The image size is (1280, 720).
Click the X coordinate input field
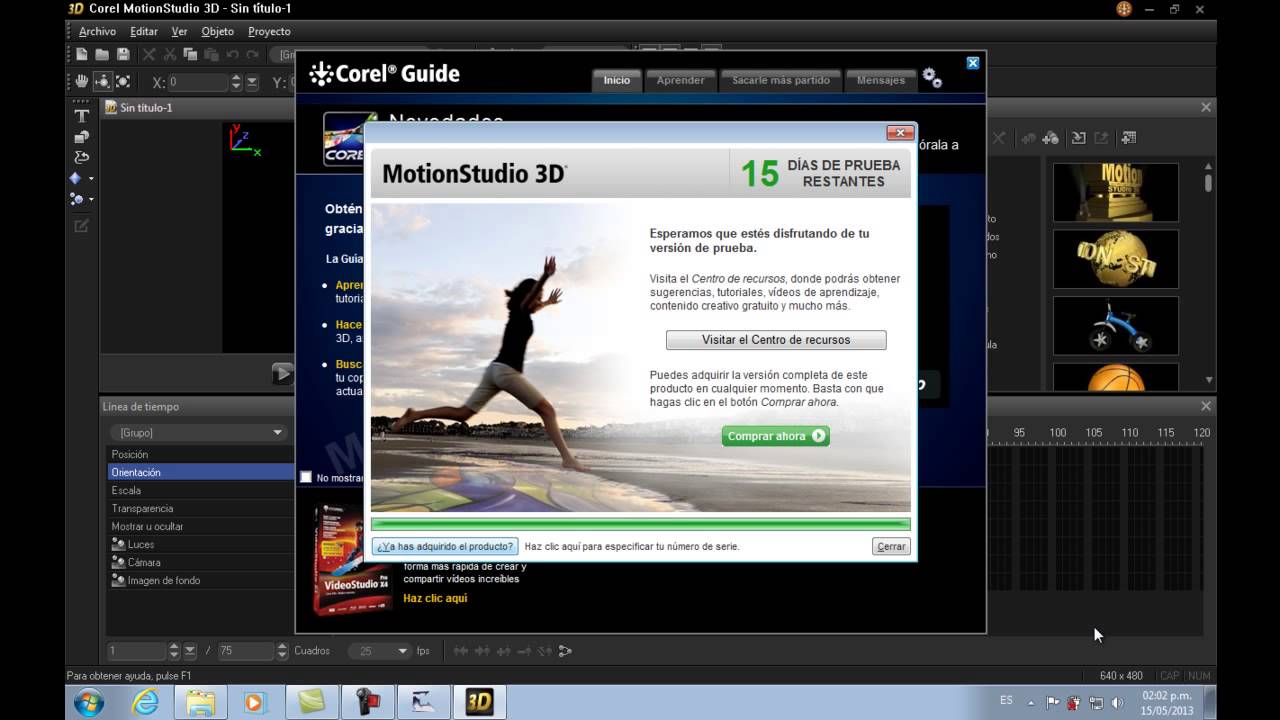pyautogui.click(x=198, y=83)
